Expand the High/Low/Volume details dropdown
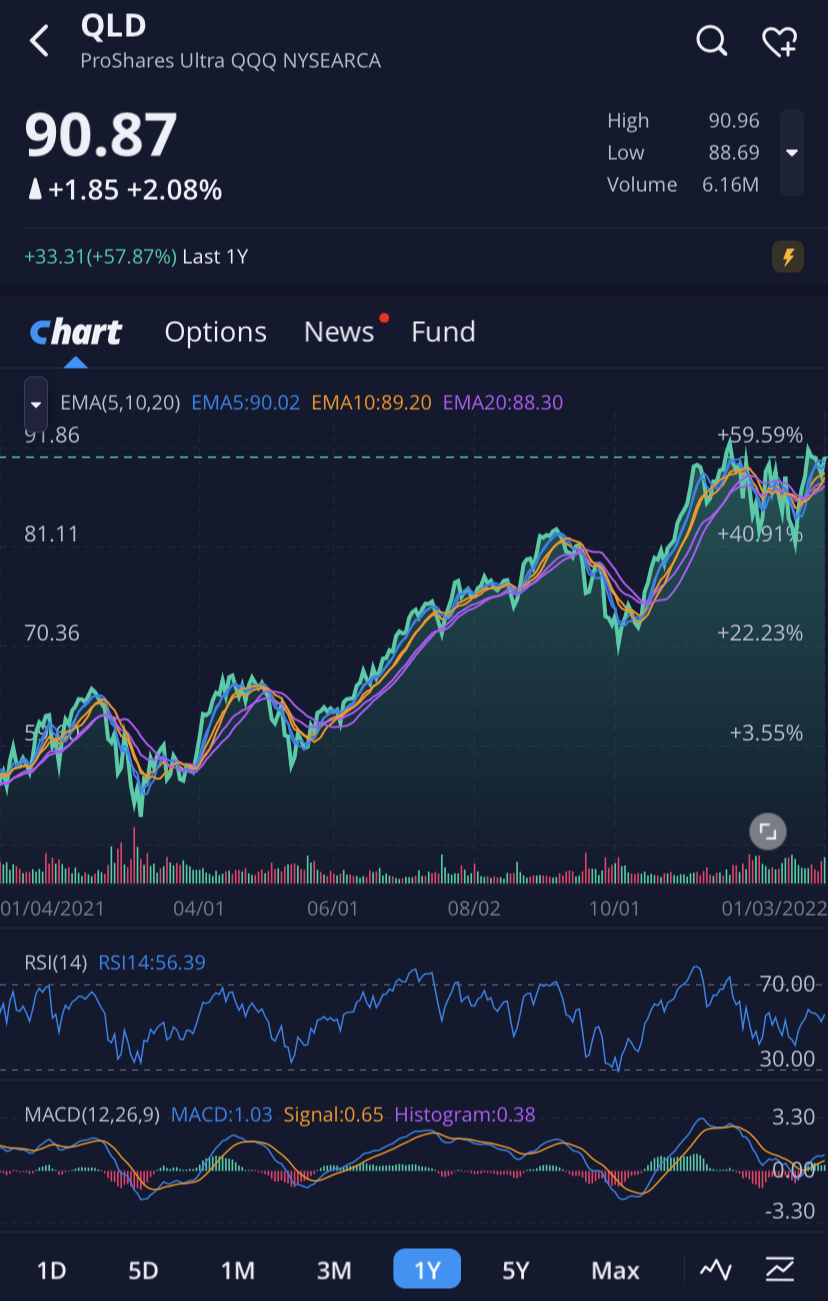The height and width of the screenshot is (1301, 828). pyautogui.click(x=791, y=152)
